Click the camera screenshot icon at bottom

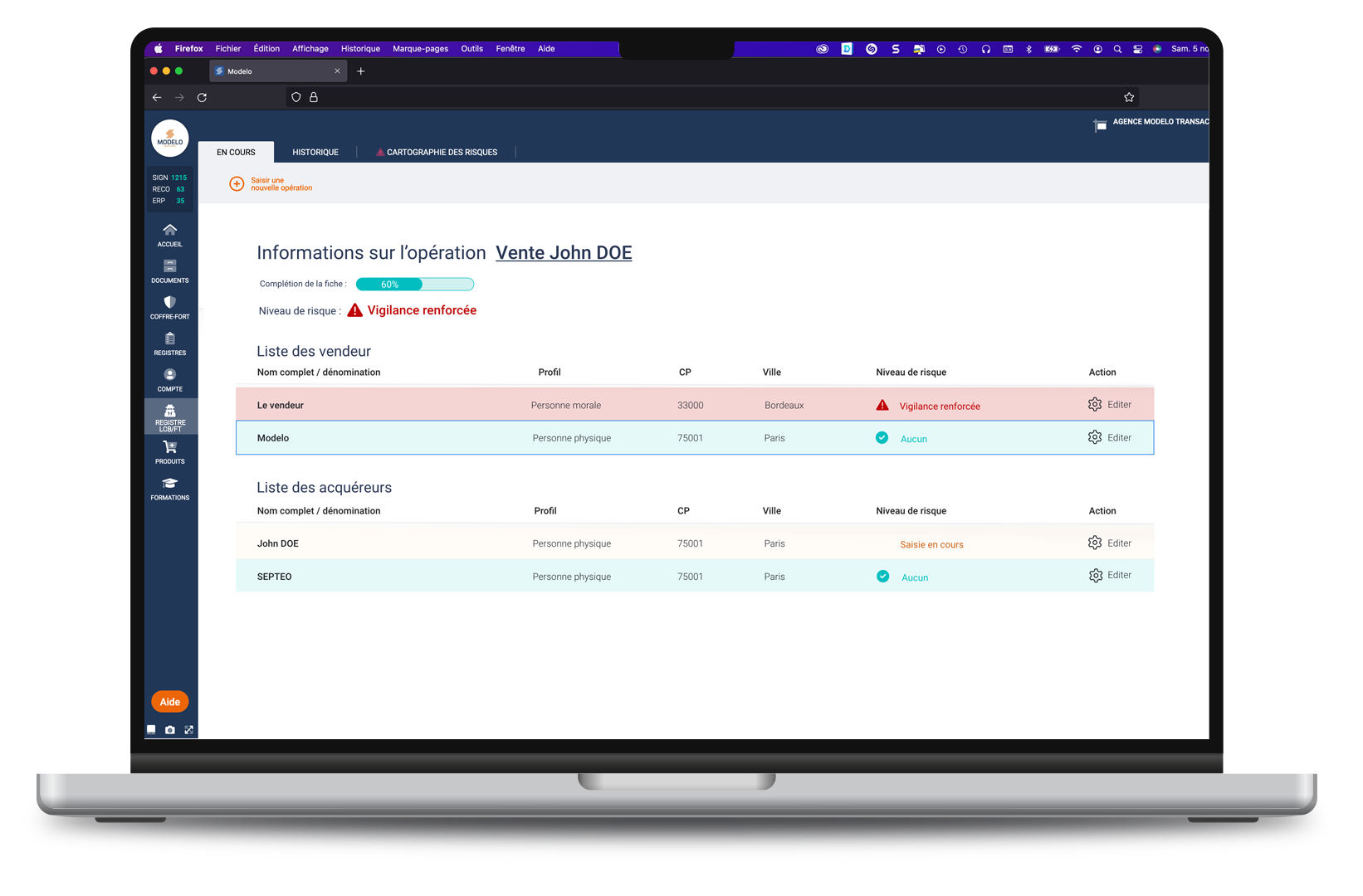coord(170,730)
